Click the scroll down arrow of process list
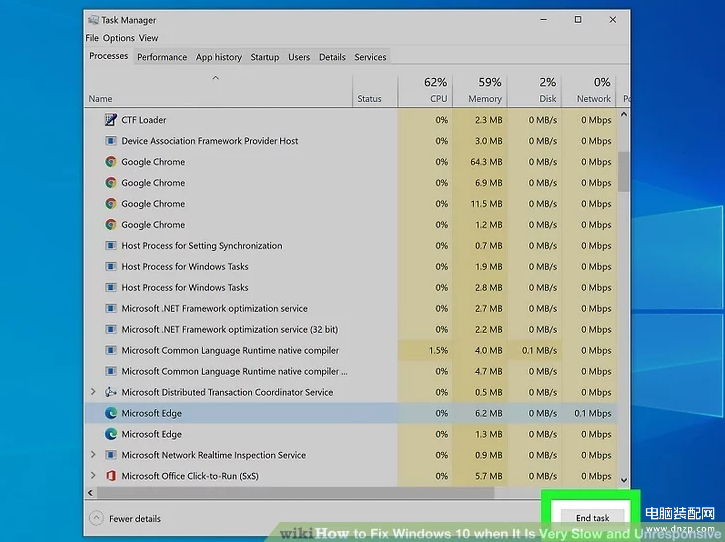 (624, 480)
